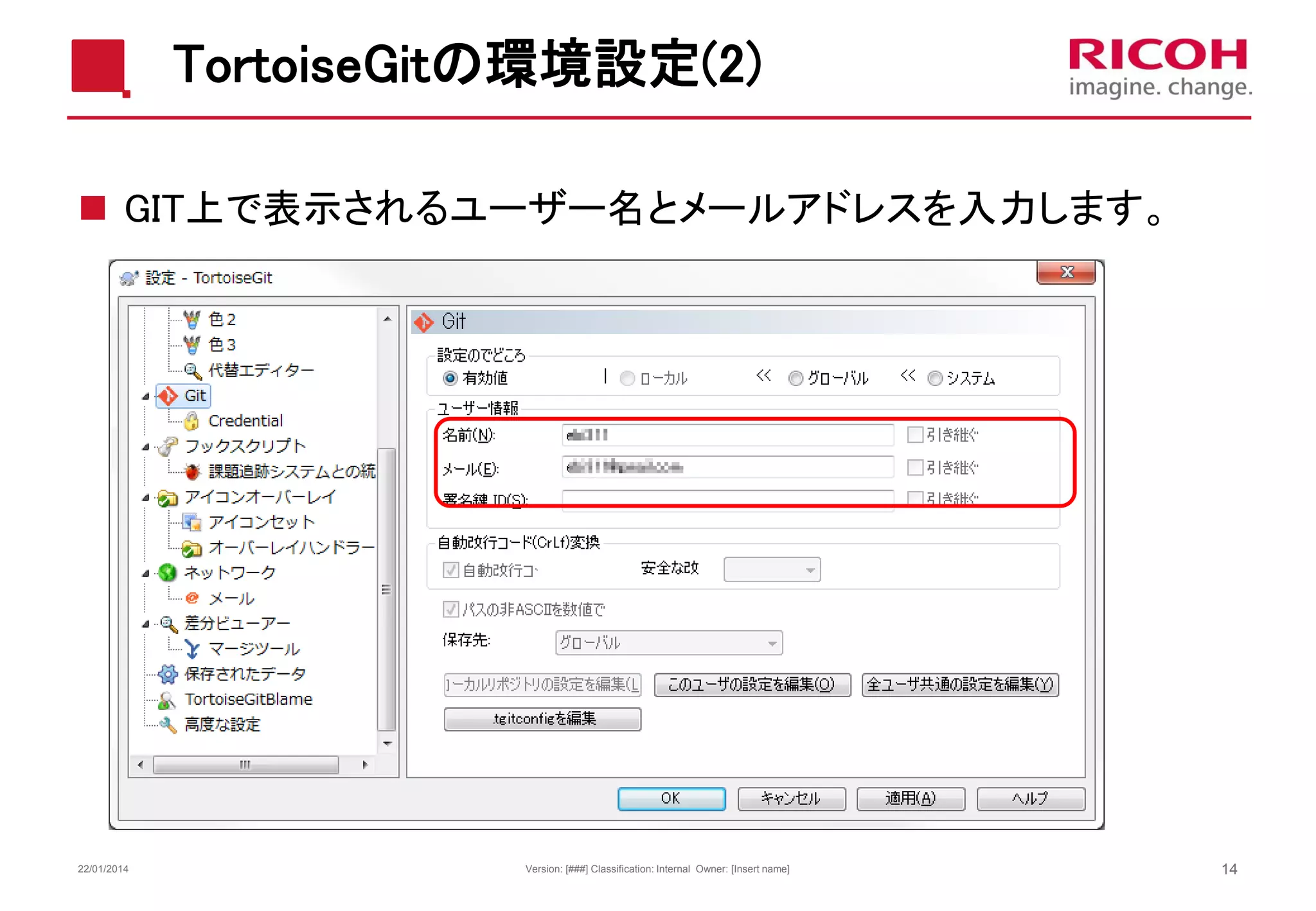Click the 保存されたデータ gear icon
This screenshot has width=1316, height=911.
pyautogui.click(x=168, y=674)
